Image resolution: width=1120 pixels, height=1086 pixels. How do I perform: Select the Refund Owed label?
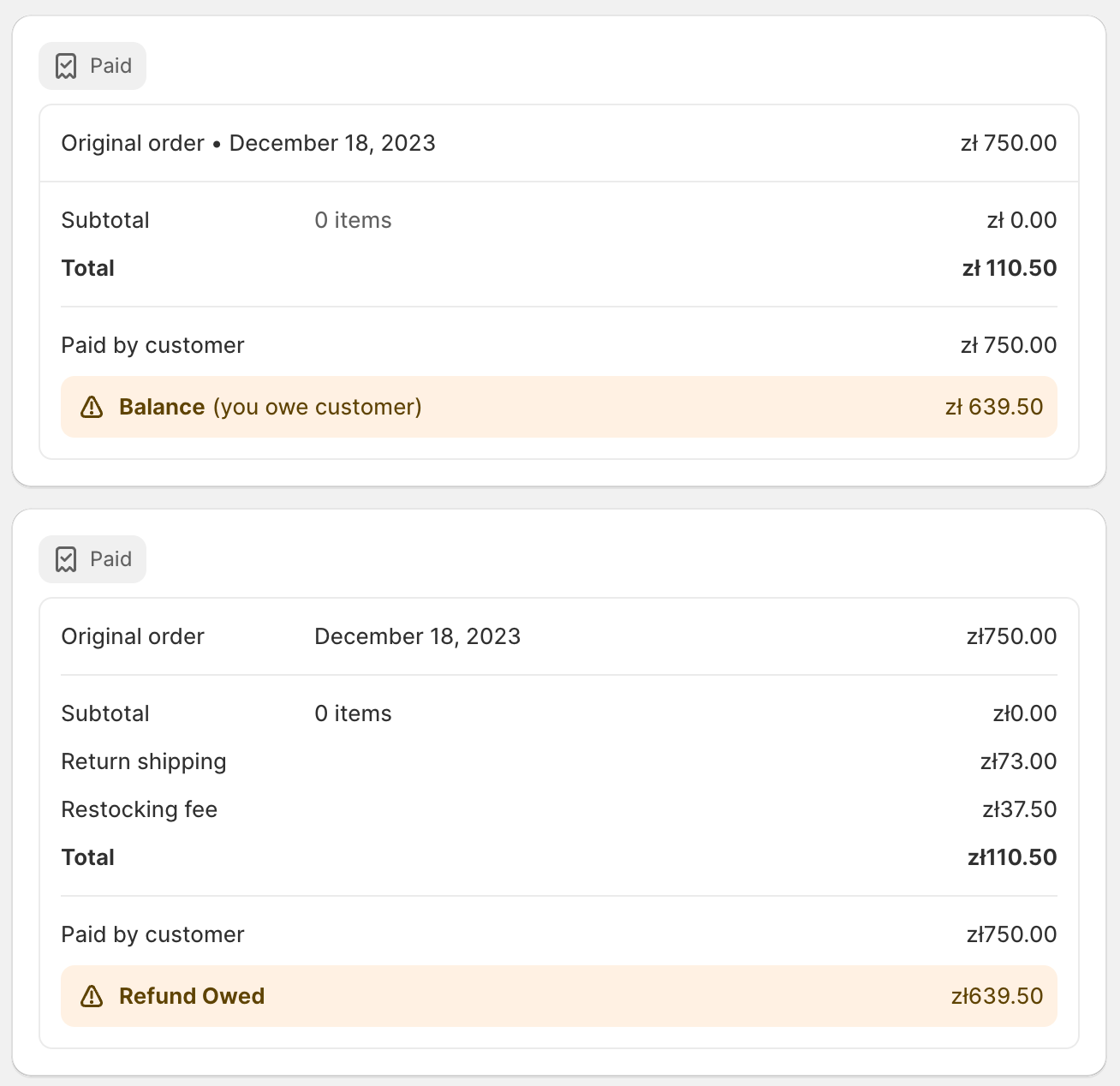pyautogui.click(x=192, y=996)
